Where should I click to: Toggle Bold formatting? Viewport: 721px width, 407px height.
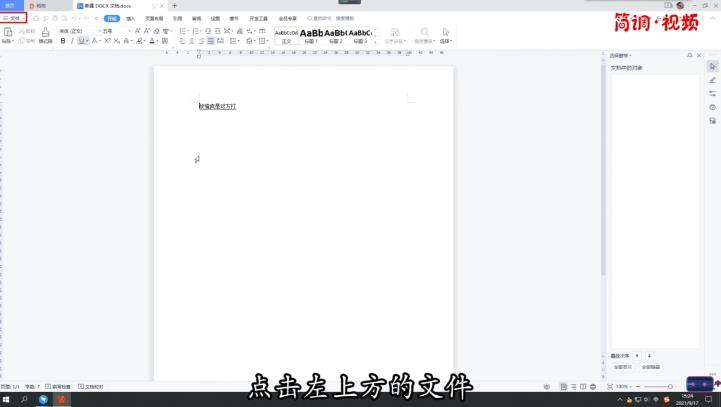coord(62,42)
